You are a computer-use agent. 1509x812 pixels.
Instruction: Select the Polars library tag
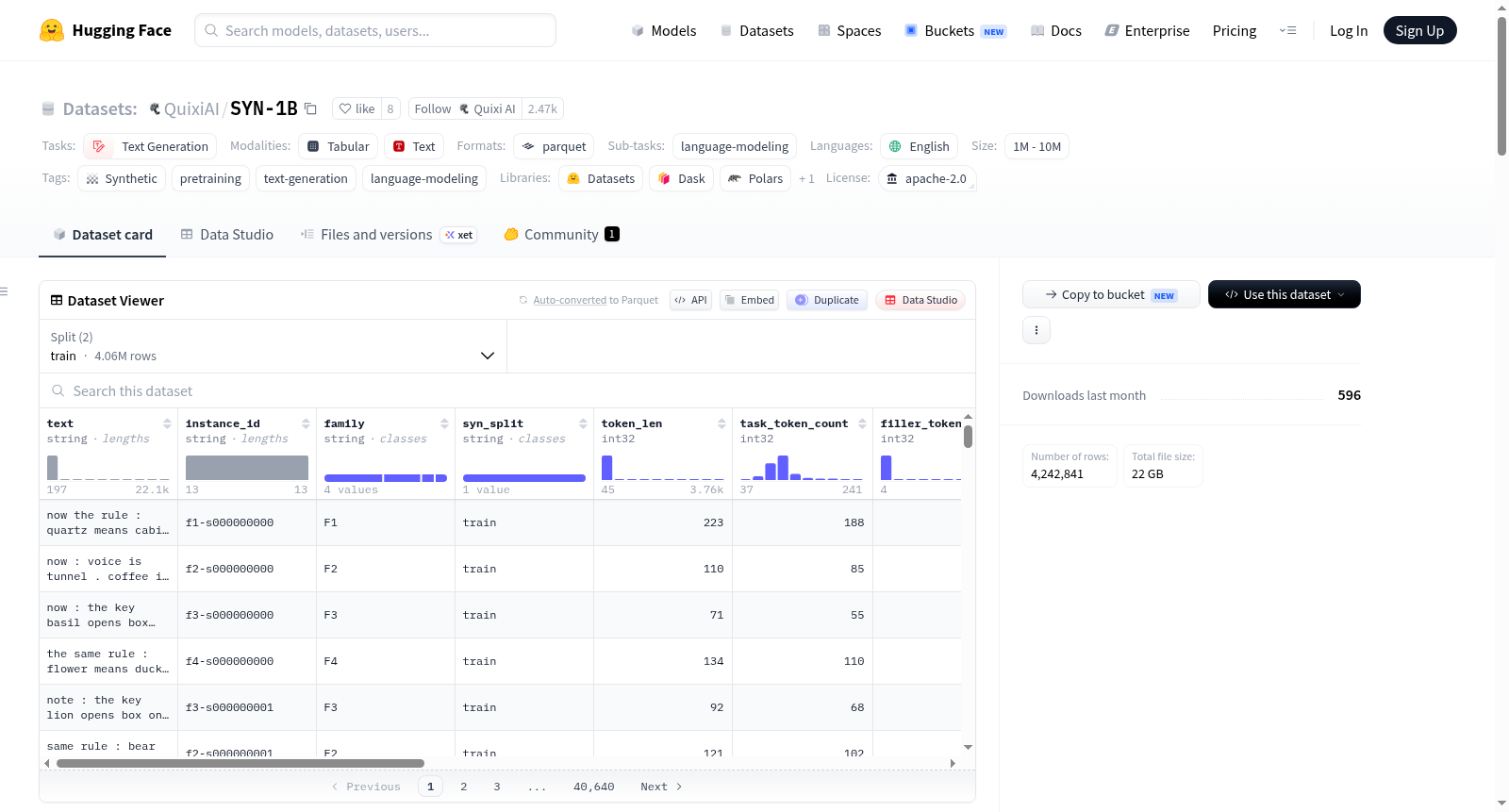pyautogui.click(x=755, y=178)
